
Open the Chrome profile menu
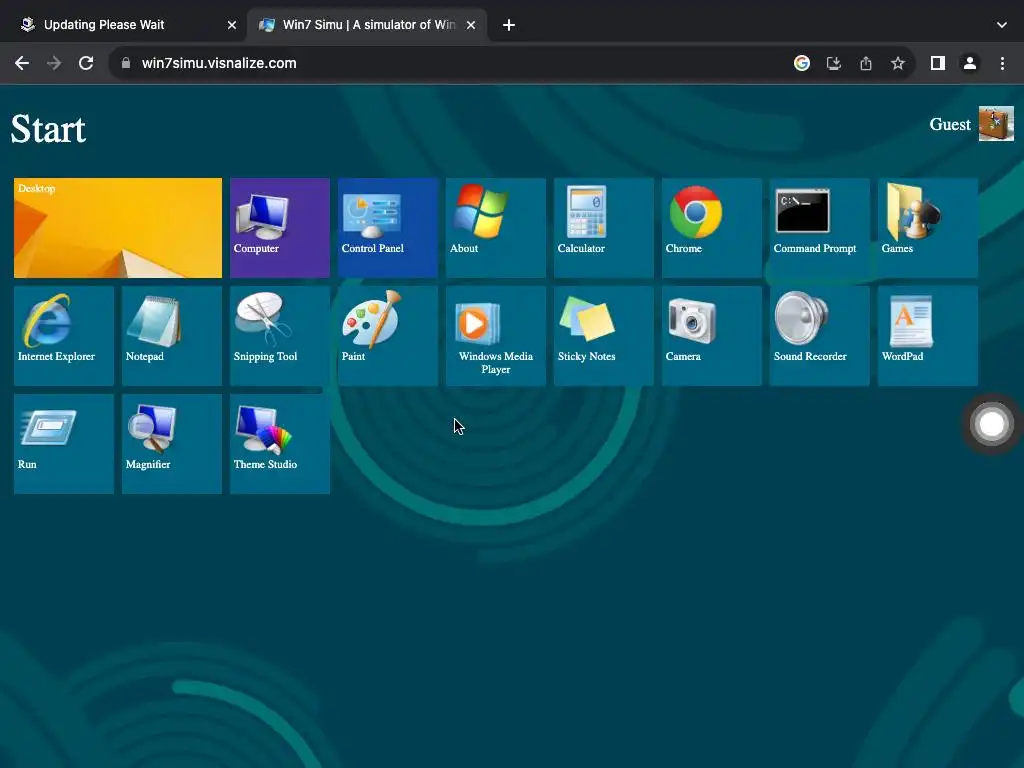coord(970,63)
